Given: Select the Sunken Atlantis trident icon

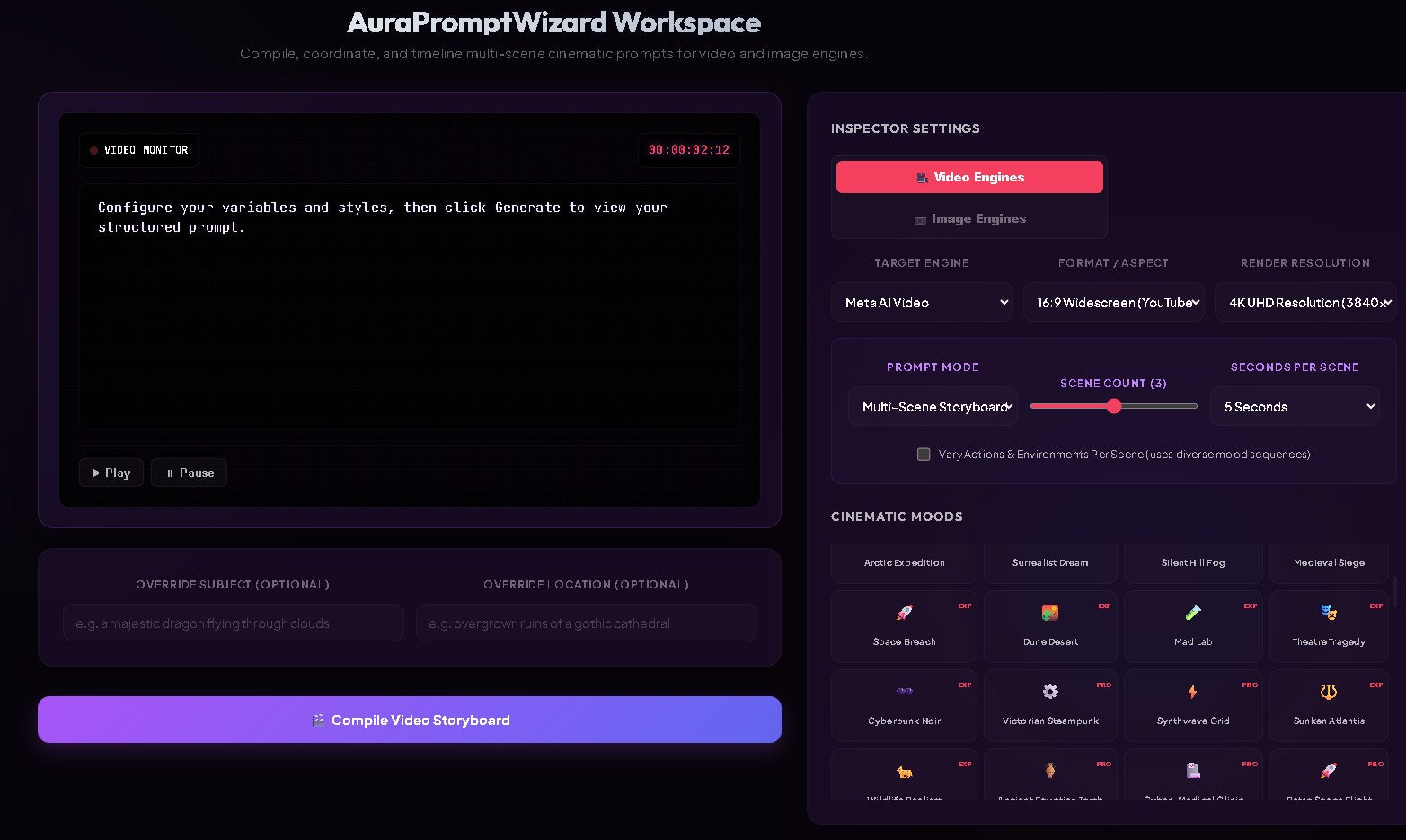Looking at the screenshot, I should pyautogui.click(x=1328, y=692).
